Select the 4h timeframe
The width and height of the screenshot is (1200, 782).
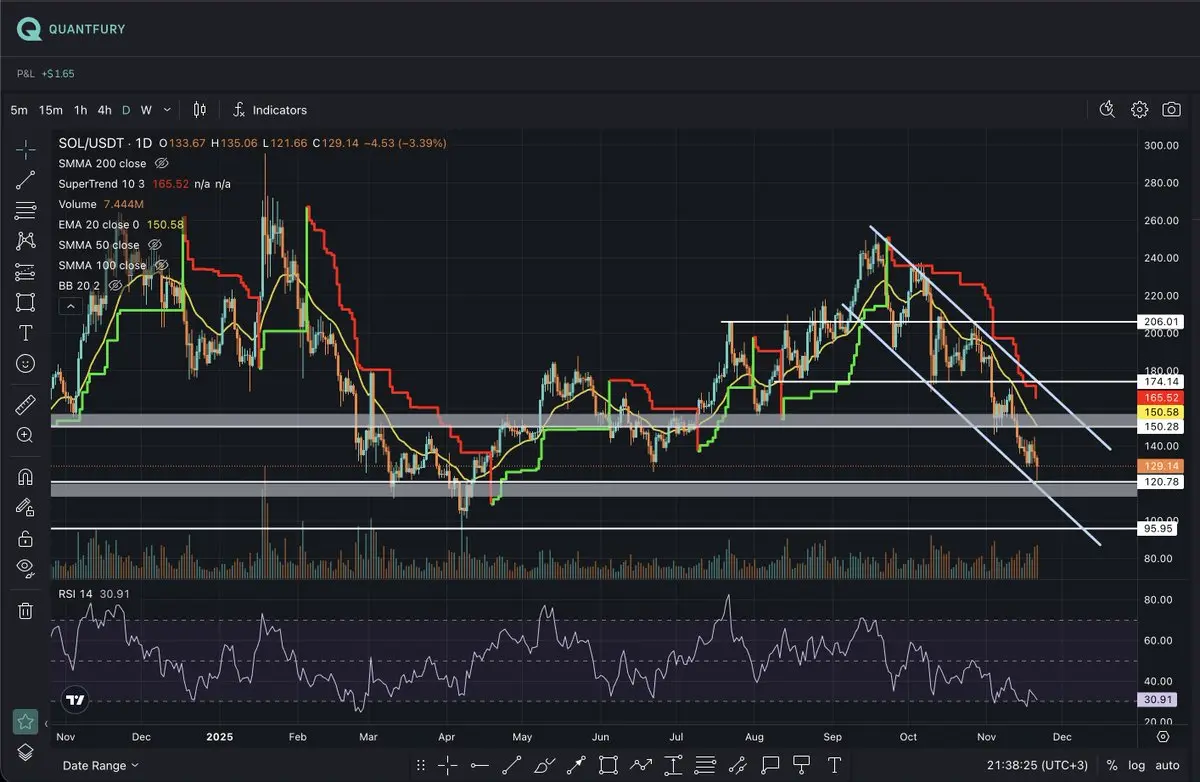point(105,110)
